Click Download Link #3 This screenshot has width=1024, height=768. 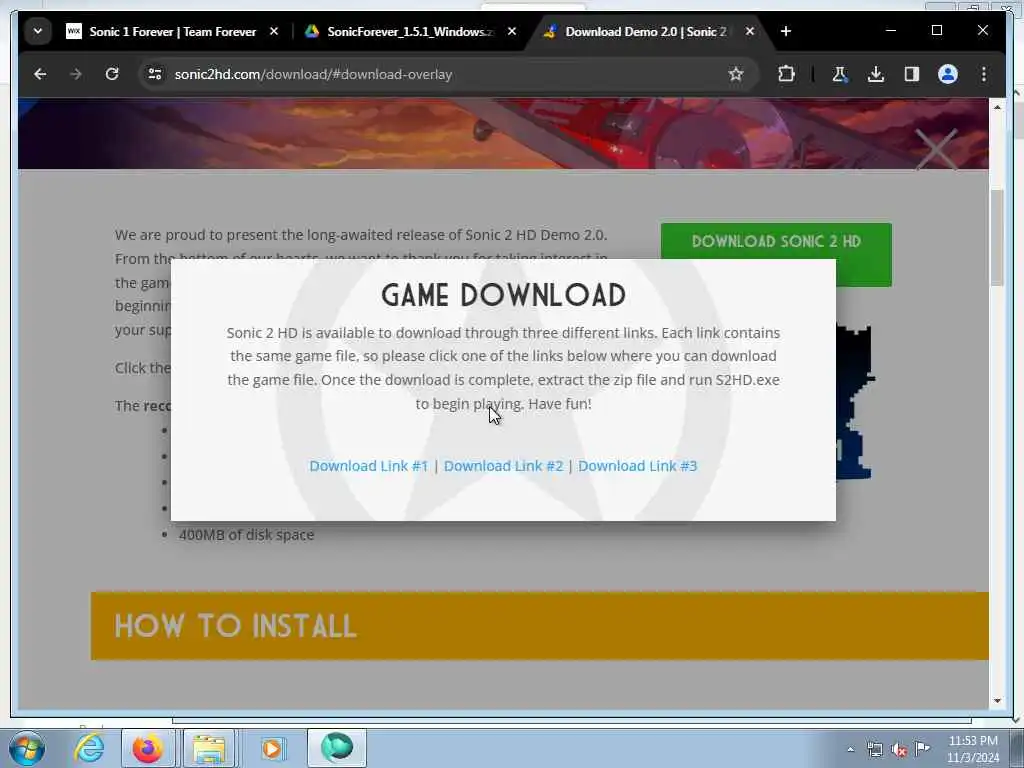coord(637,466)
